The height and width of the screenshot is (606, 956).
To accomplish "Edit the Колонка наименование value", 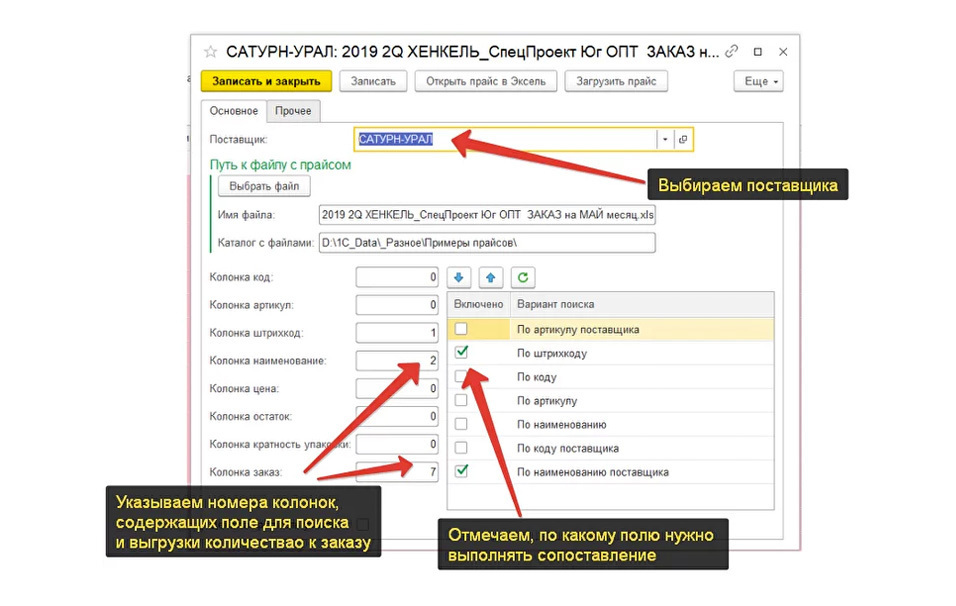I will pyautogui.click(x=397, y=361).
